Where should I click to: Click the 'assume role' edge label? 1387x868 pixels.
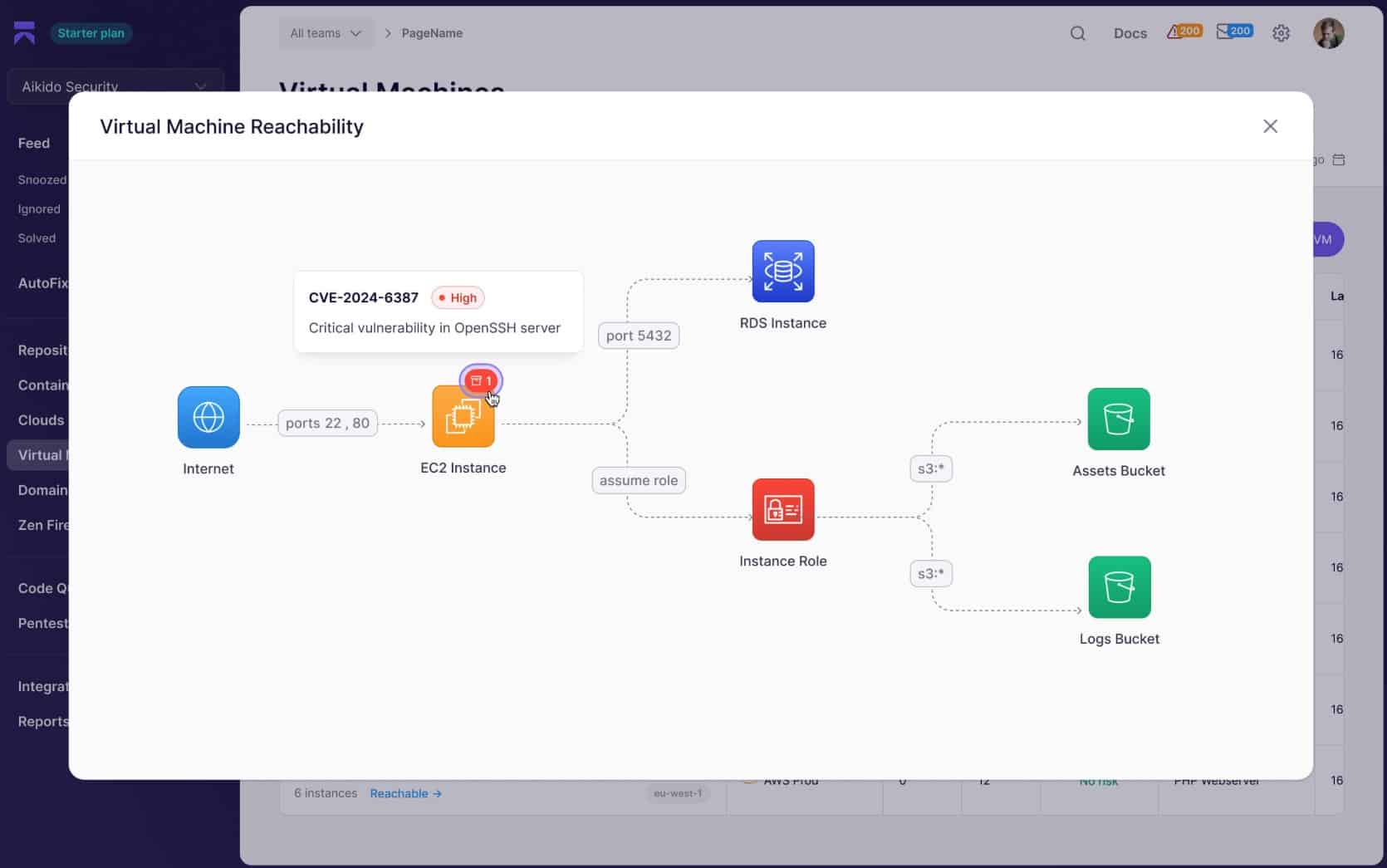pos(639,480)
